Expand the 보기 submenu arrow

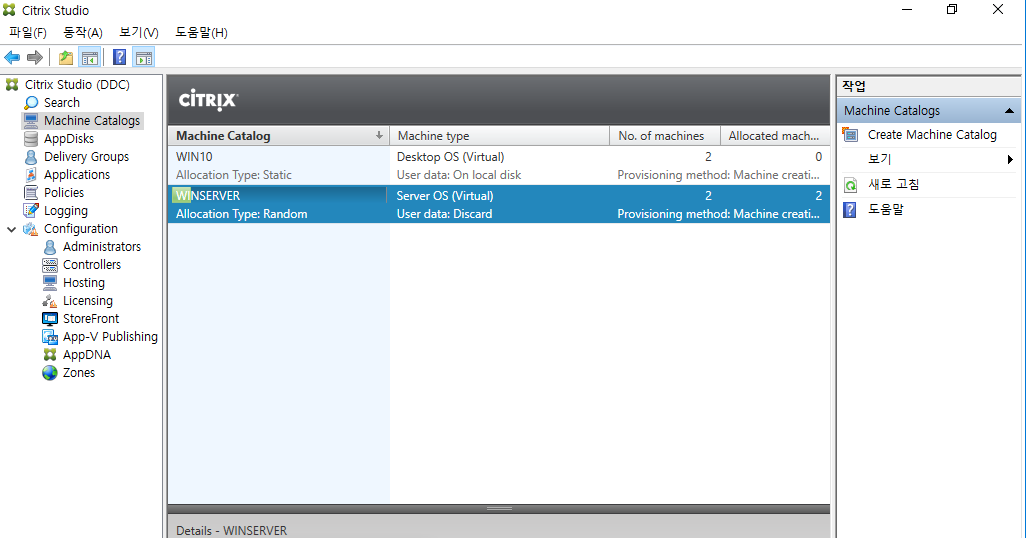(x=1010, y=159)
